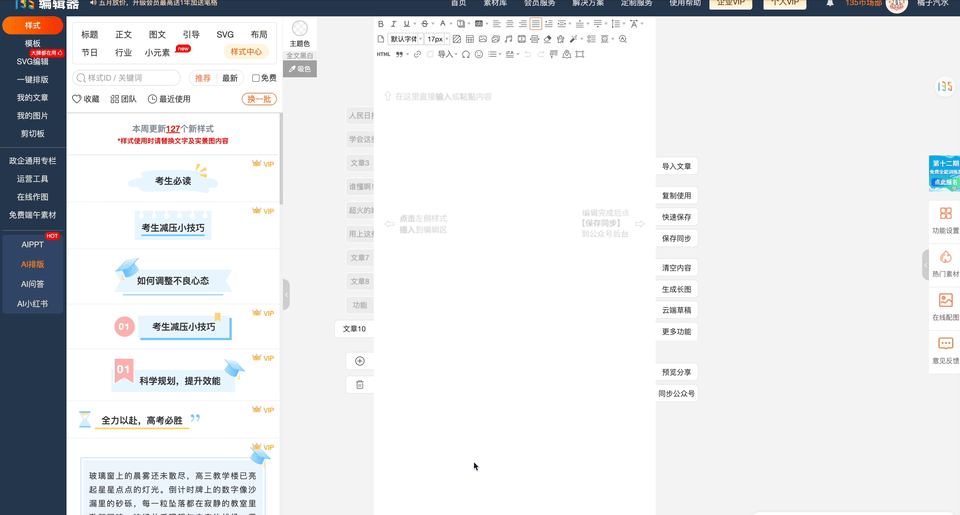
Task: Switch to 标题 style tab
Action: click(x=89, y=34)
